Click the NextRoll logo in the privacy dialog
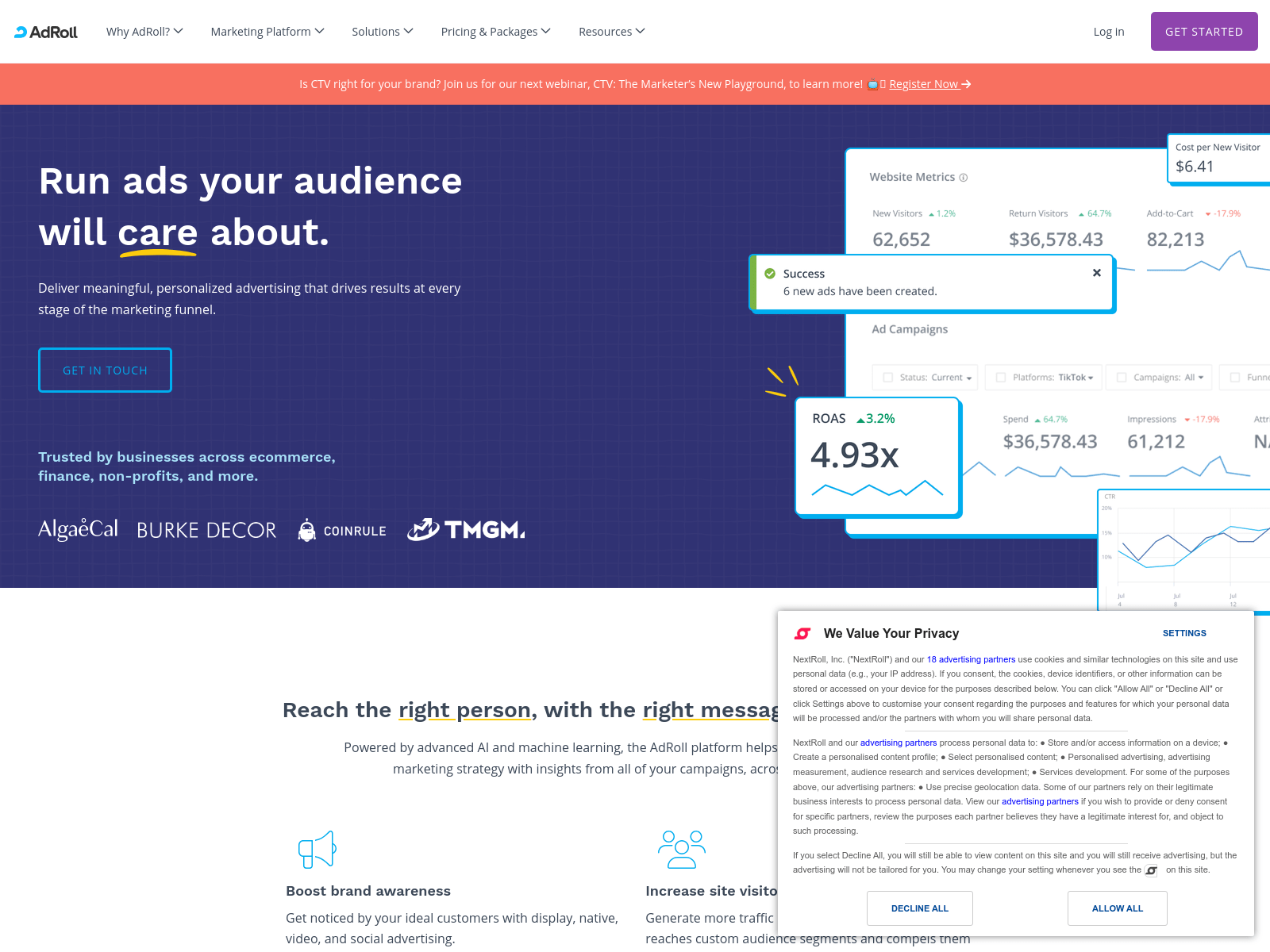1270x952 pixels. [802, 633]
